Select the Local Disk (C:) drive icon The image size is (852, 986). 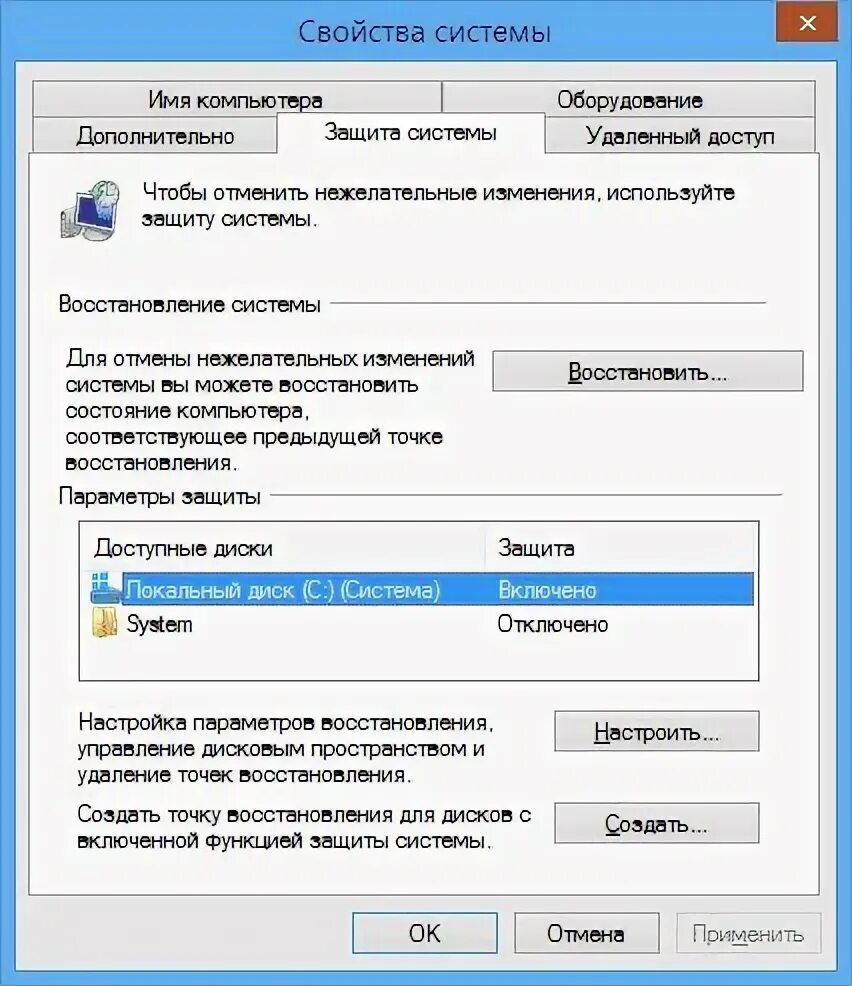pyautogui.click(x=104, y=589)
